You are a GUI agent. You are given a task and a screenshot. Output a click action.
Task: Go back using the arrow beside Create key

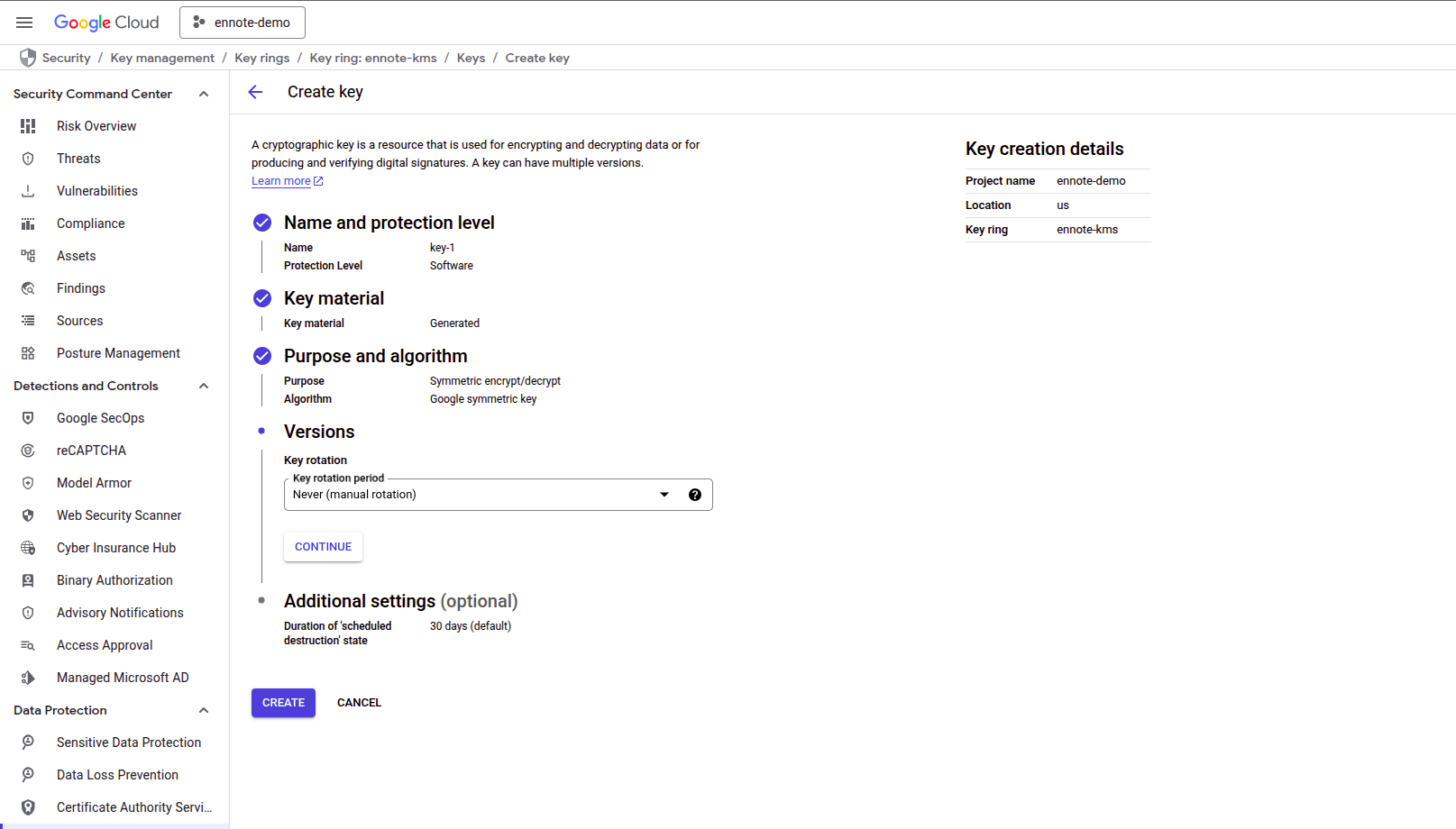(x=255, y=92)
